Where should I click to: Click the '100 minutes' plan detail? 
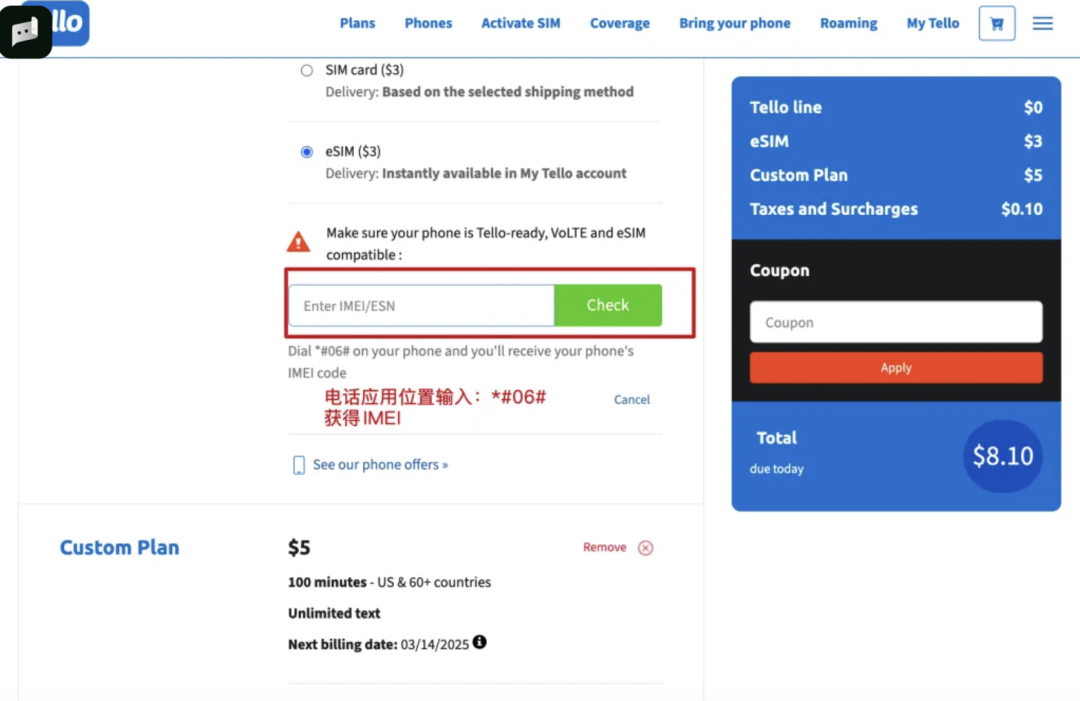pyautogui.click(x=327, y=583)
